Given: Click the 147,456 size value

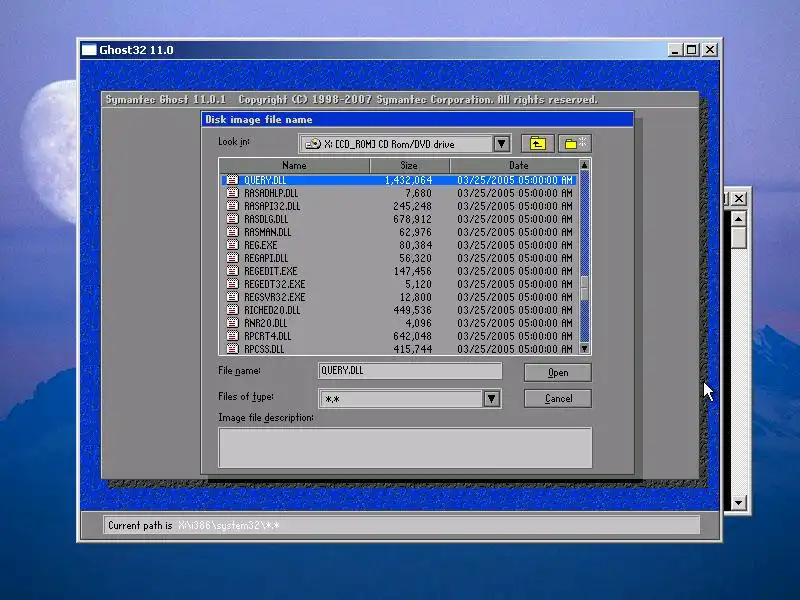Looking at the screenshot, I should pos(412,271).
